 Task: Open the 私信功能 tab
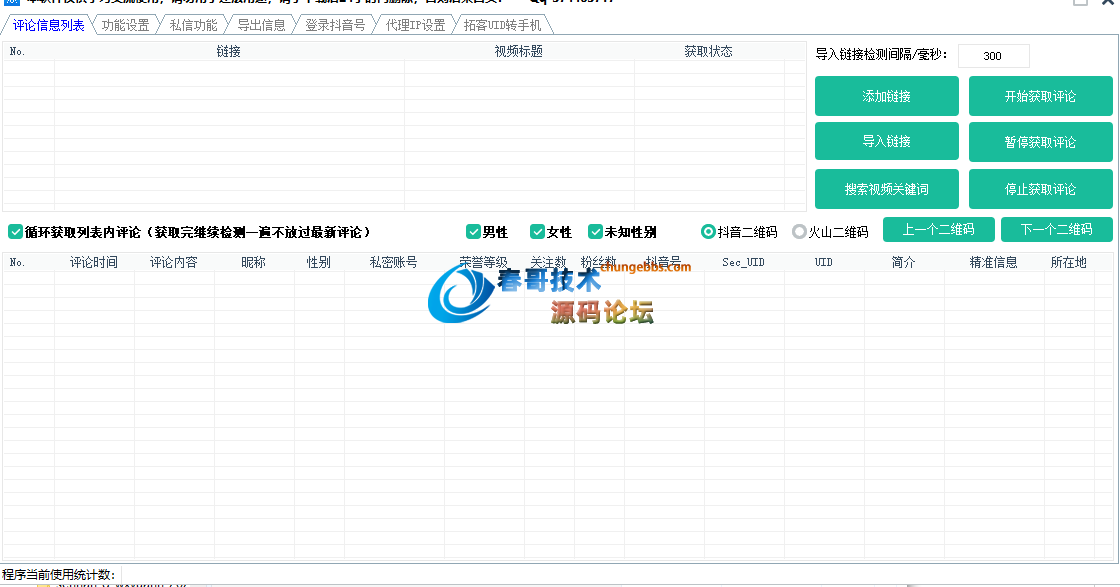tap(193, 26)
